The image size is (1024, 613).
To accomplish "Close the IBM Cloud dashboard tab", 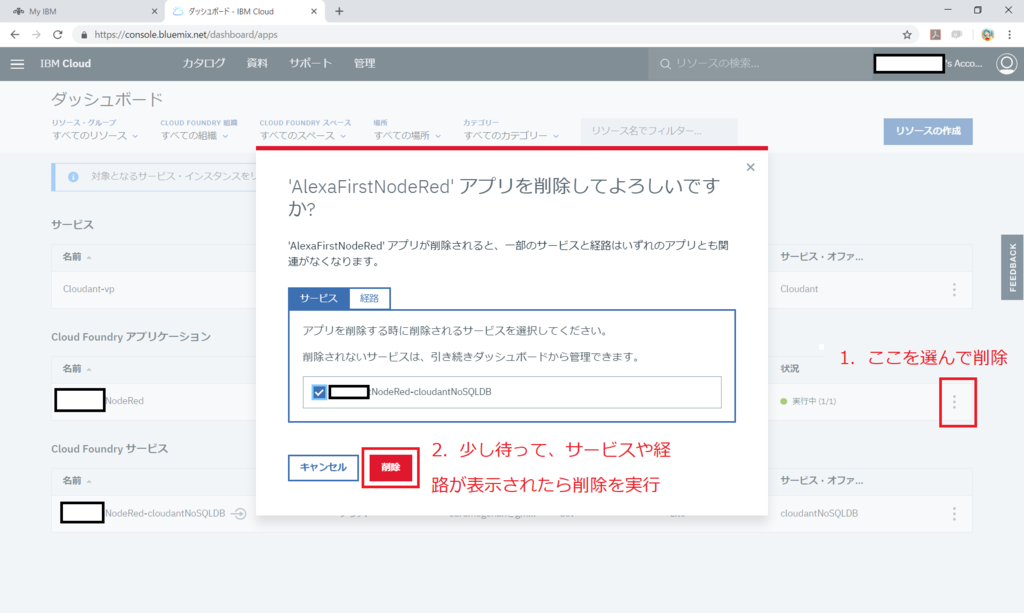I will 313,11.
